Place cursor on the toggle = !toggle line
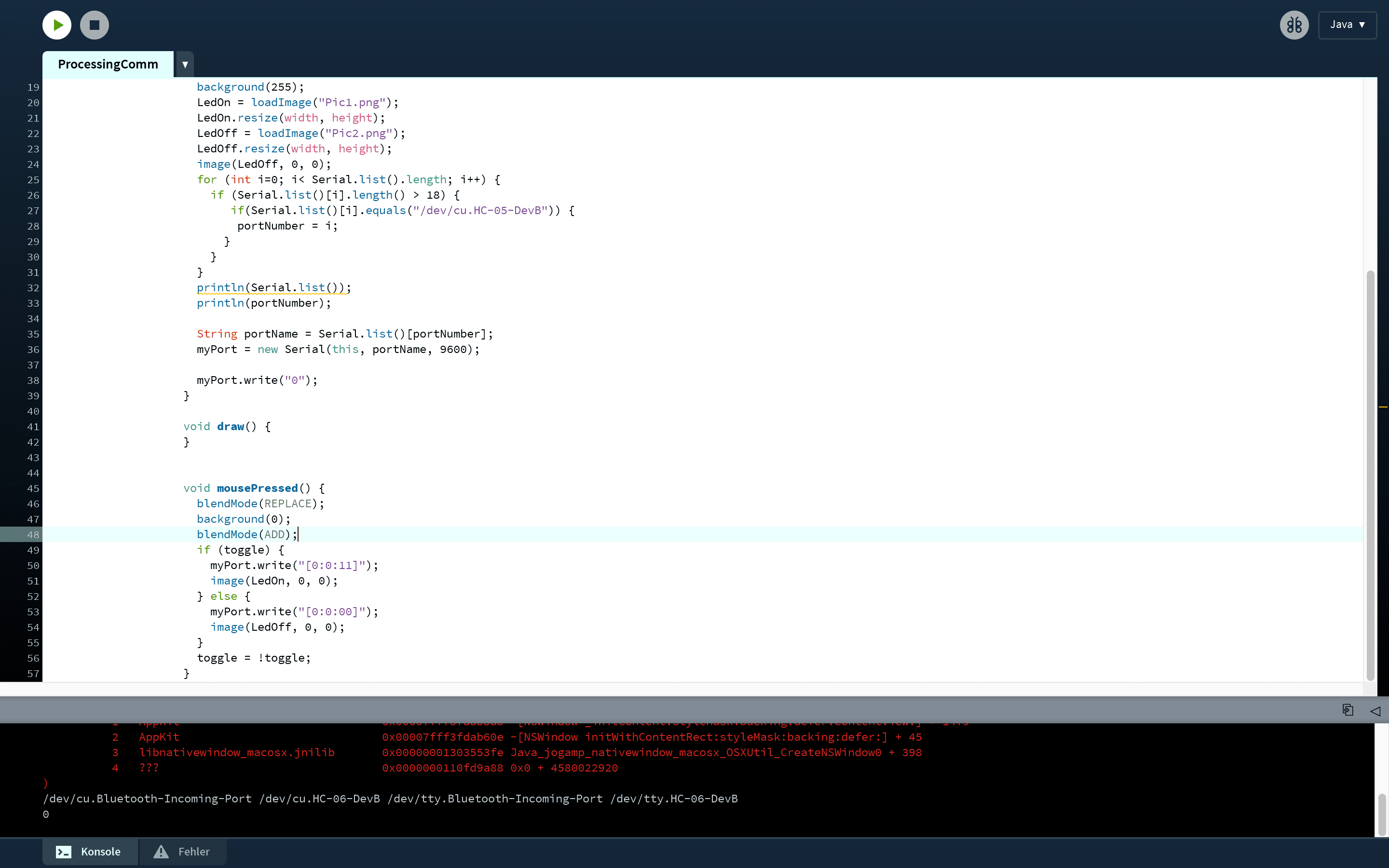 click(x=253, y=658)
